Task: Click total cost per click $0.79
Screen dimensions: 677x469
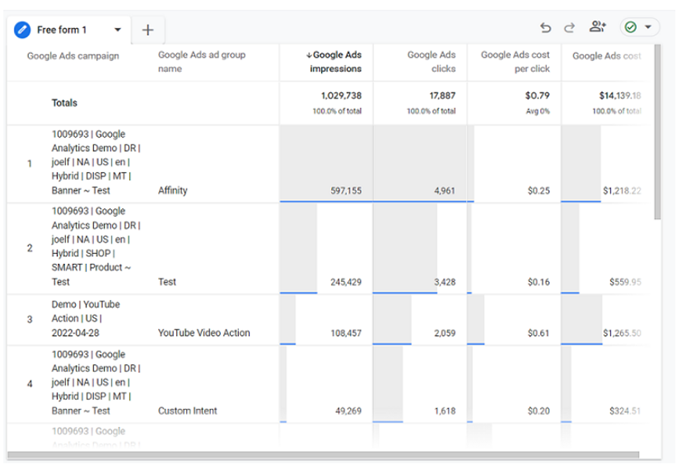Action: click(x=538, y=95)
